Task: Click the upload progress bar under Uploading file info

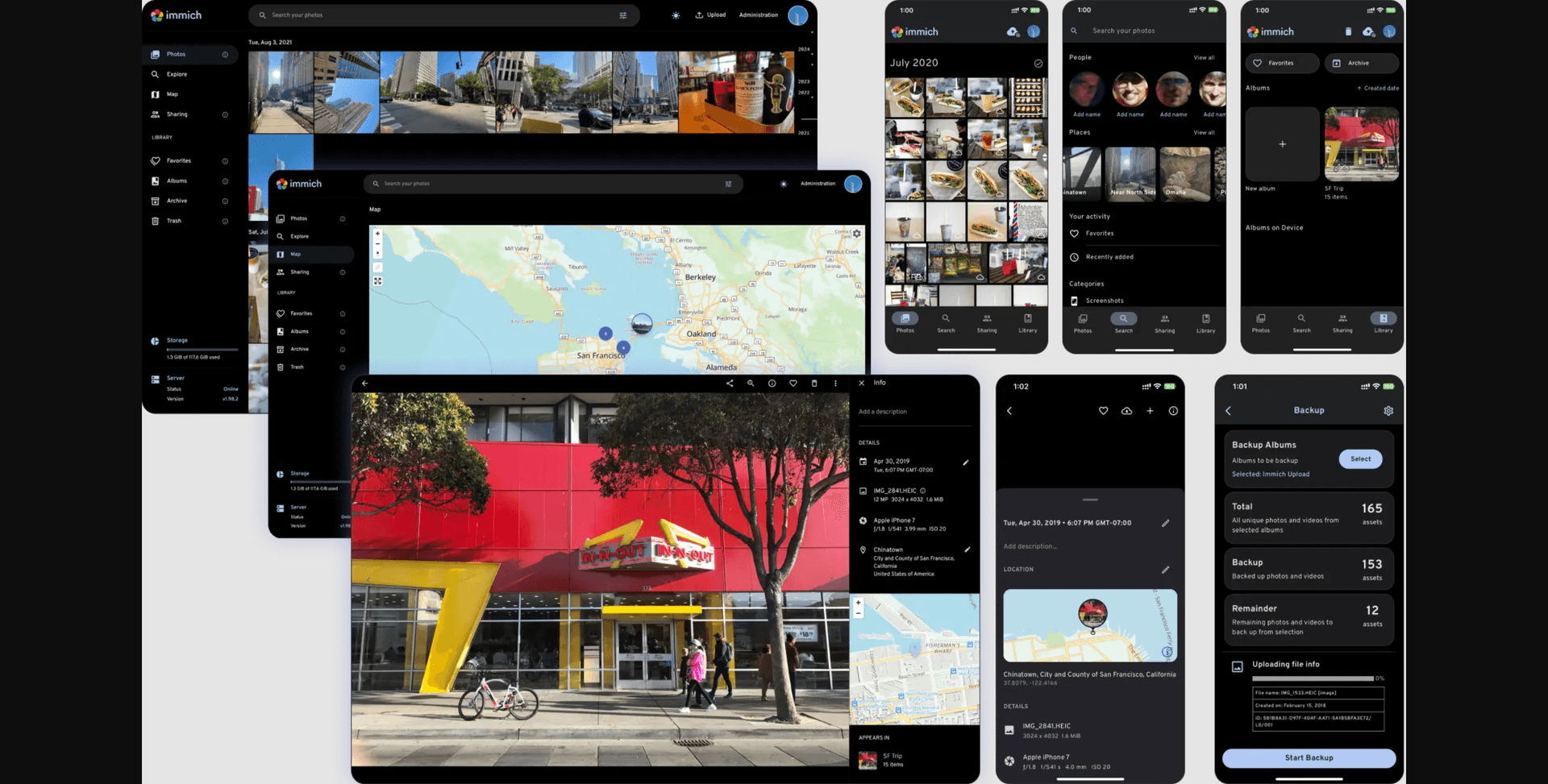Action: 1313,678
